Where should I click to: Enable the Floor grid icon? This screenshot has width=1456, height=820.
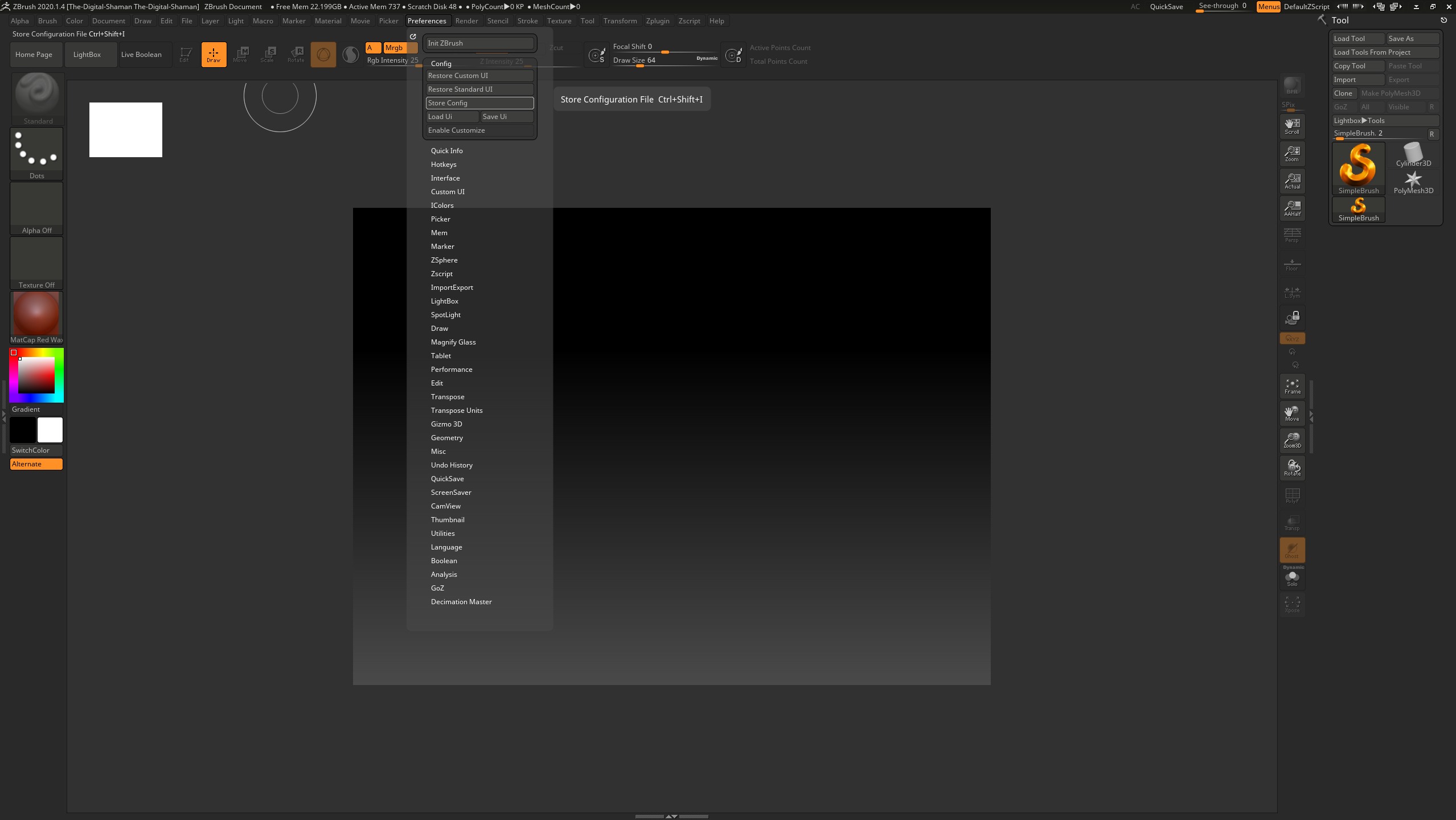click(x=1291, y=264)
